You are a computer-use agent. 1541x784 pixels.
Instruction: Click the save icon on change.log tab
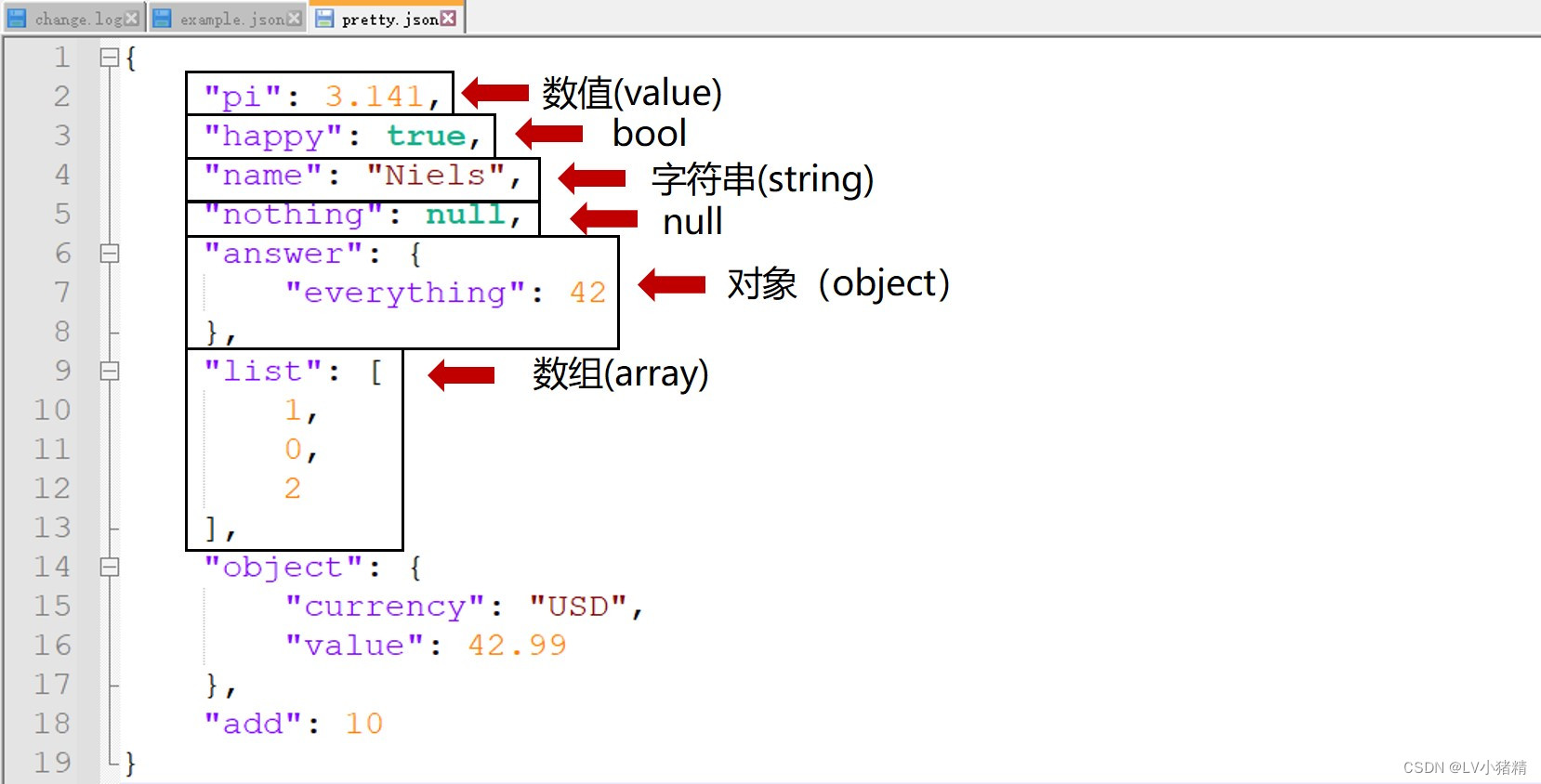(17, 19)
